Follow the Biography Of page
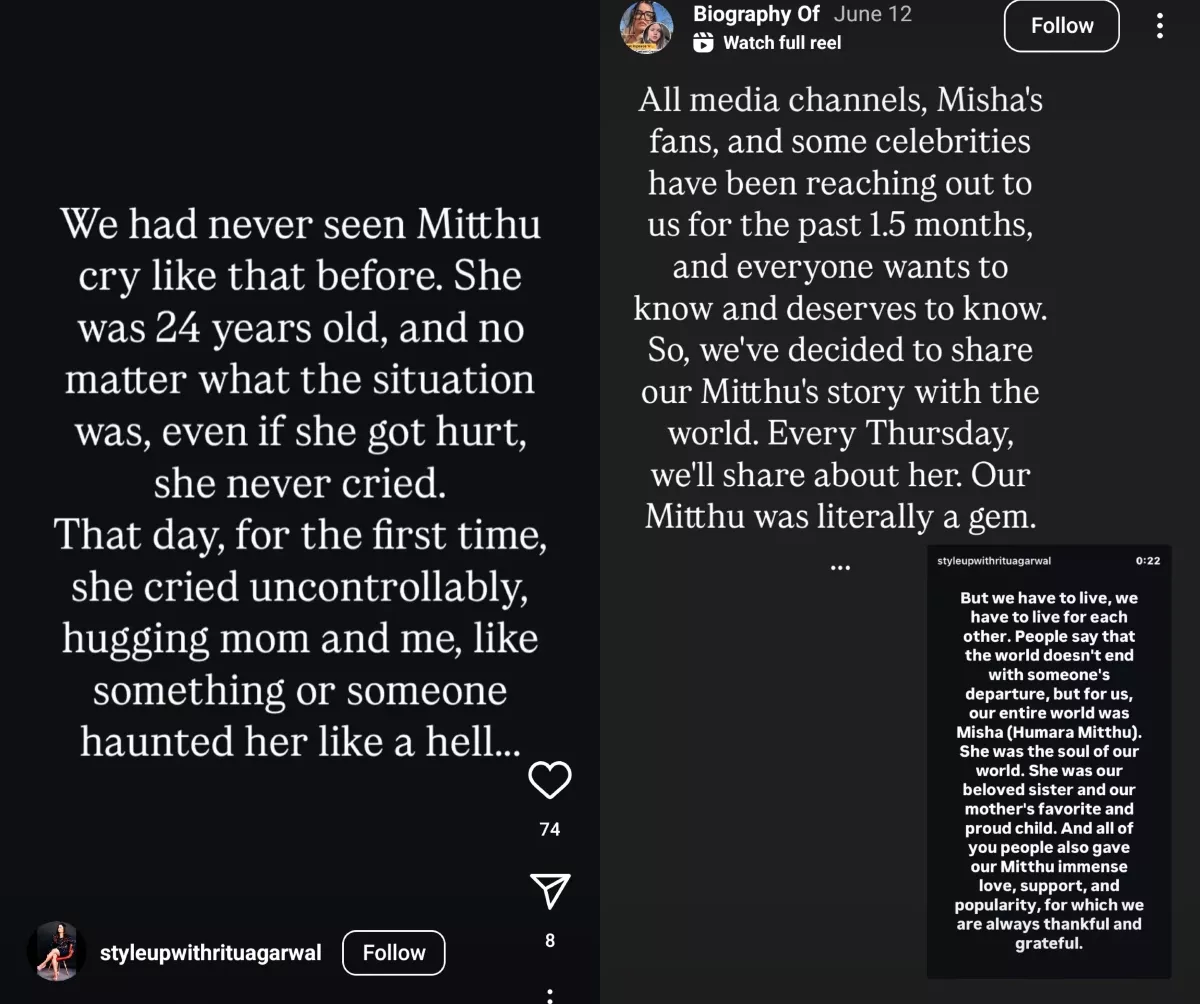The height and width of the screenshot is (1004, 1200). (1062, 26)
